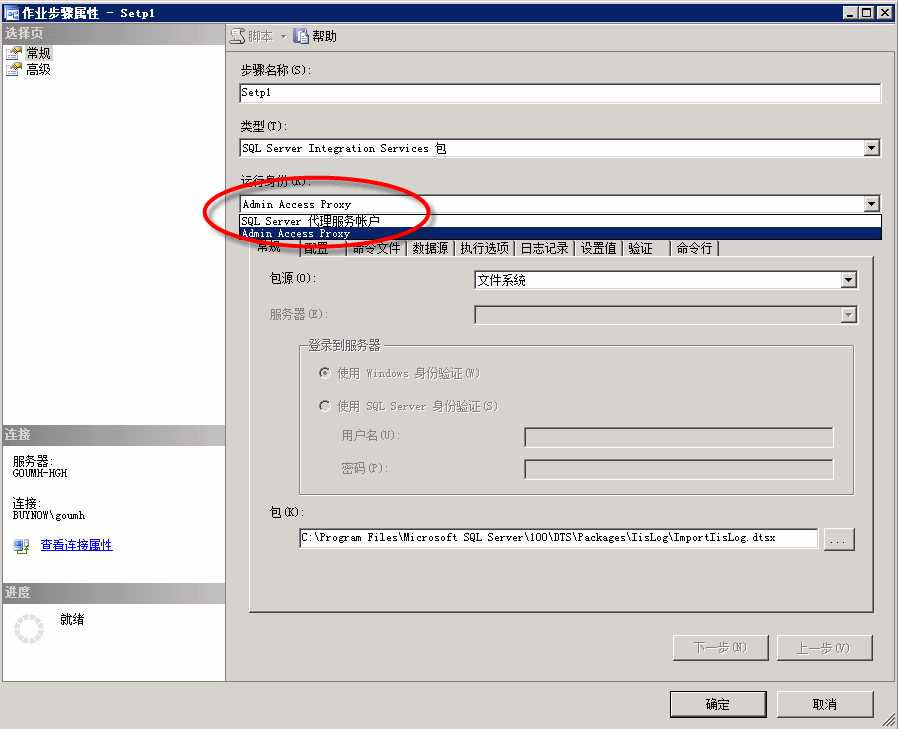Image resolution: width=898 pixels, height=729 pixels.
Task: Open the disabled 服务器 dropdown arrow
Action: [849, 314]
